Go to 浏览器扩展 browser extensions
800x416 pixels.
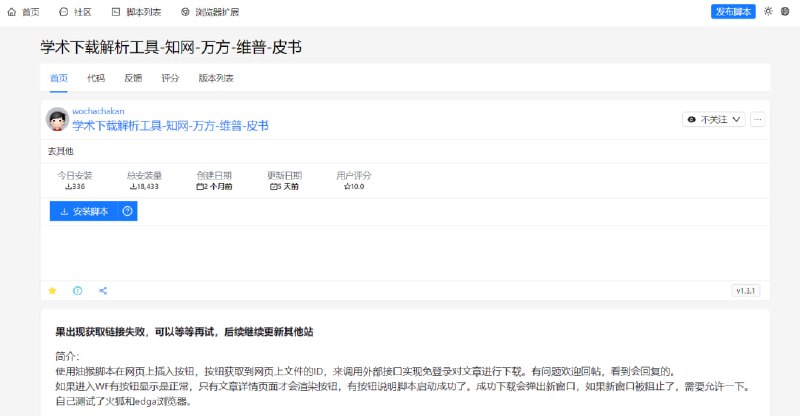point(212,12)
